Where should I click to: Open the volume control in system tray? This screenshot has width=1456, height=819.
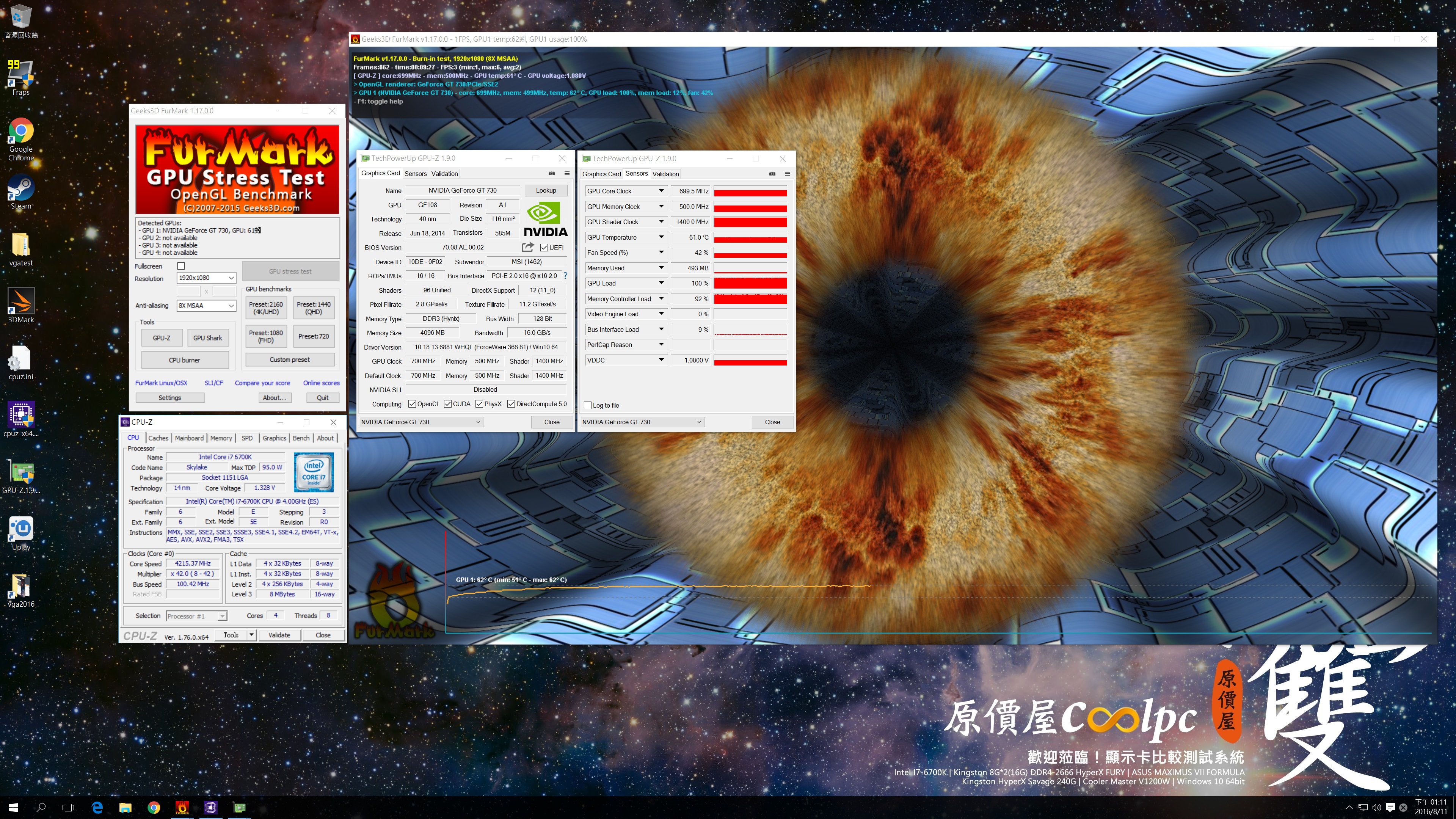click(x=1376, y=808)
